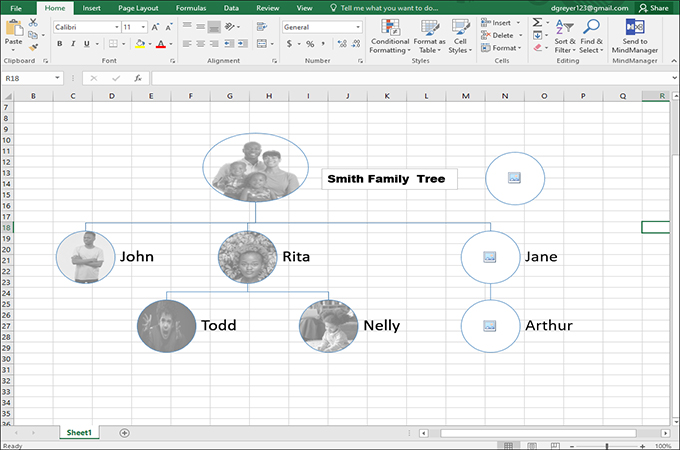
Task: Align text right
Action: click(x=214, y=44)
